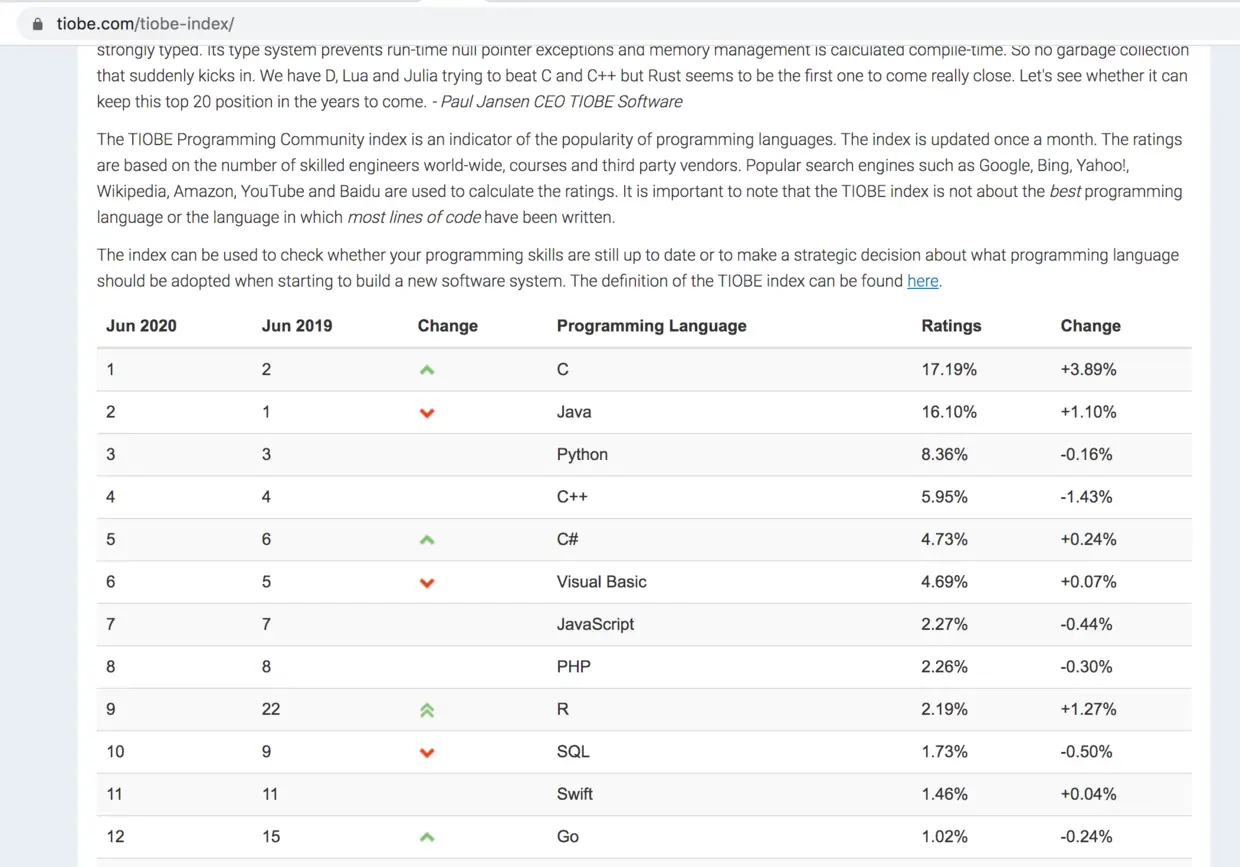Click the Ratings column header
The width and height of the screenshot is (1240, 867).
pyautogui.click(x=951, y=326)
